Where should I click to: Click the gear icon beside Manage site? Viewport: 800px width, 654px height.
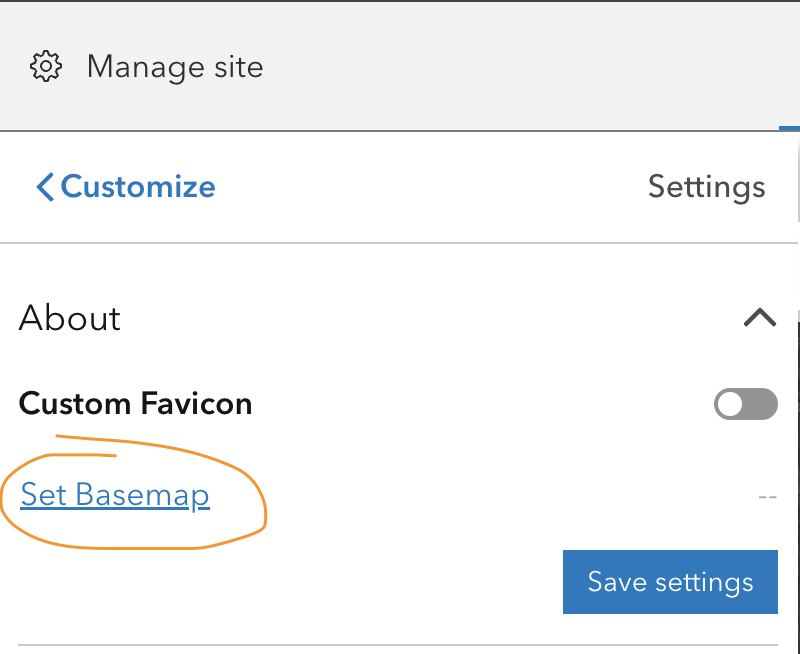click(46, 66)
